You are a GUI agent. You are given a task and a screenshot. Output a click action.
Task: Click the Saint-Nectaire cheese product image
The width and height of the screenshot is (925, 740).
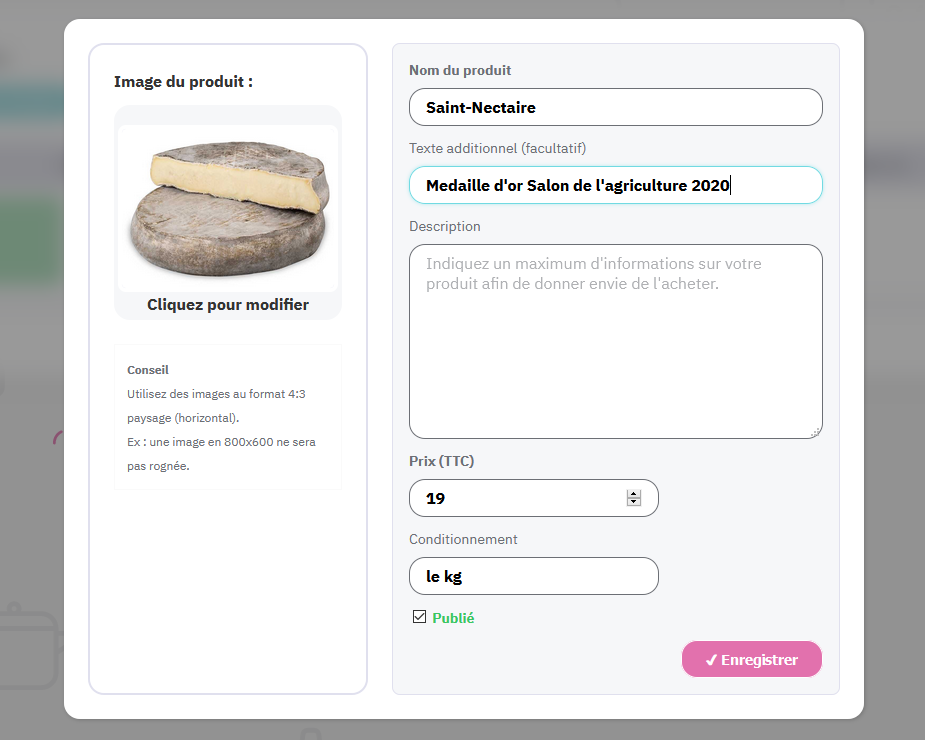point(228,207)
